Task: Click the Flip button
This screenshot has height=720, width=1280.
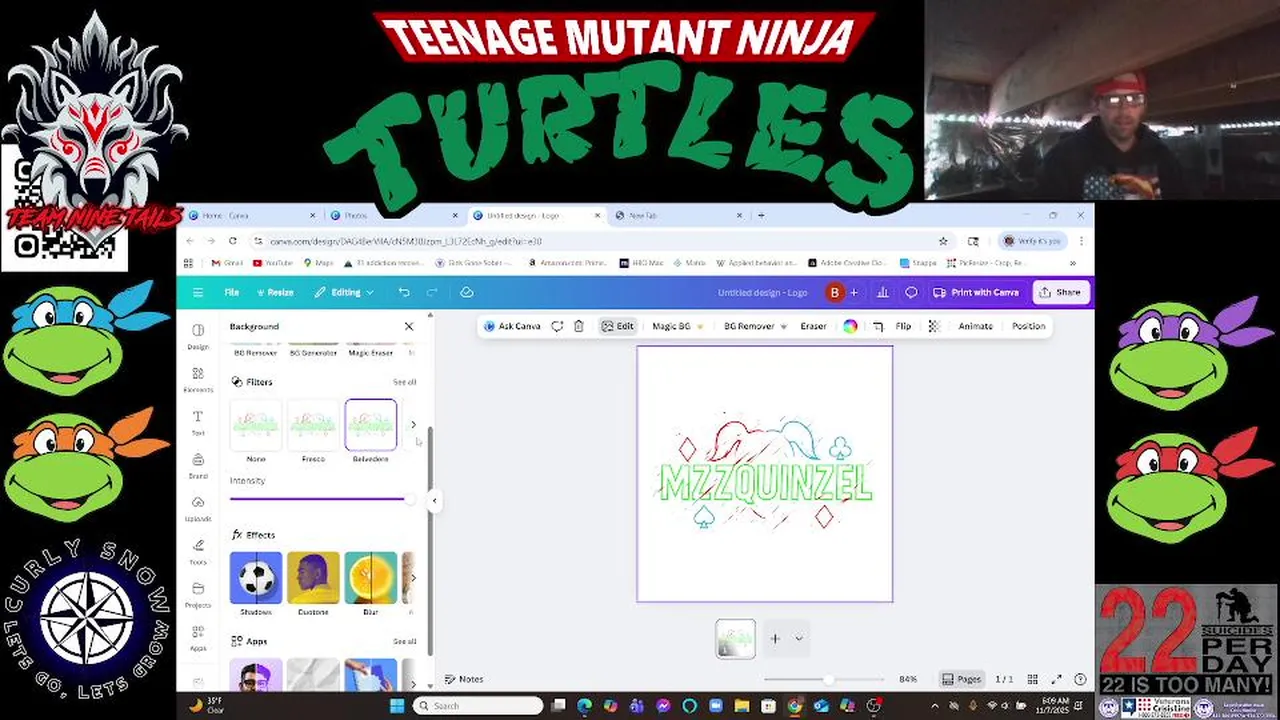Action: pyautogui.click(x=903, y=326)
